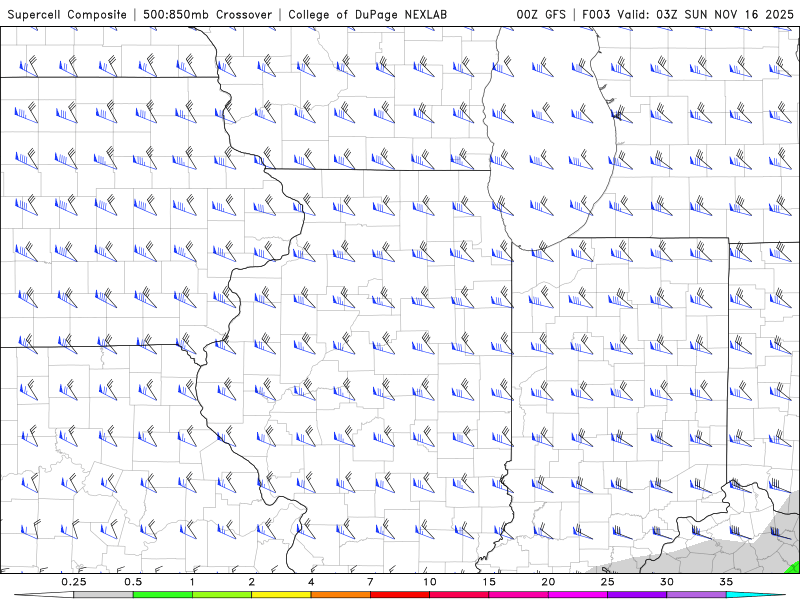This screenshot has width=800, height=600.
Task: Click the '30' legend value
Action: click(x=666, y=582)
